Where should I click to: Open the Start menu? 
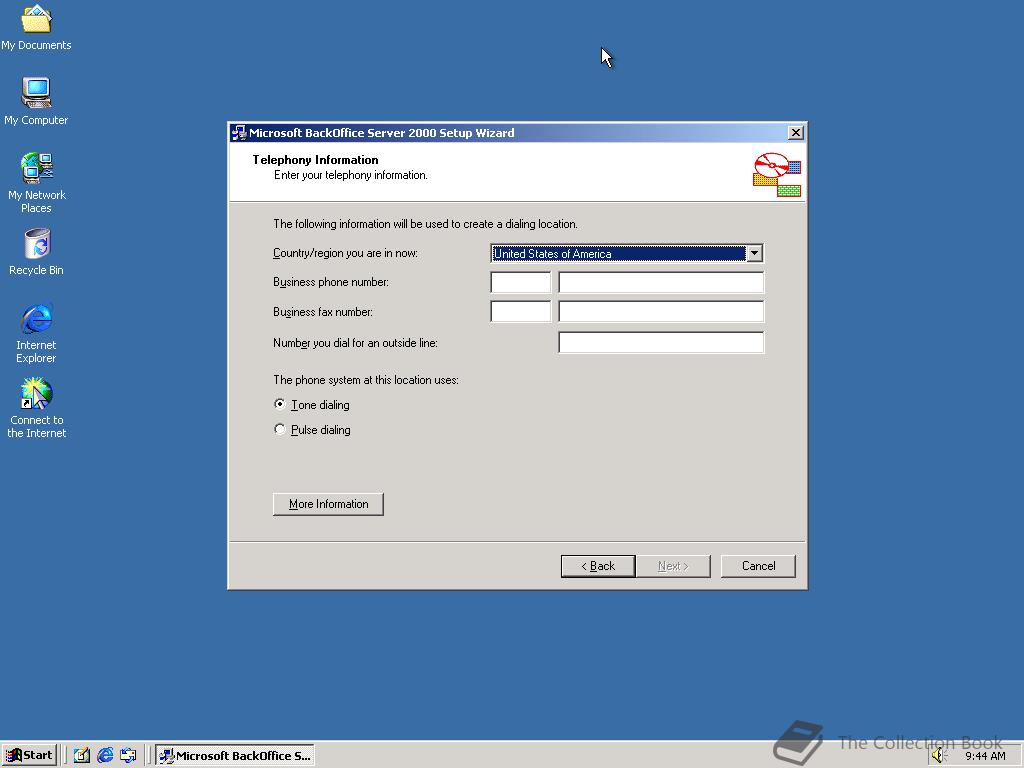tap(29, 756)
